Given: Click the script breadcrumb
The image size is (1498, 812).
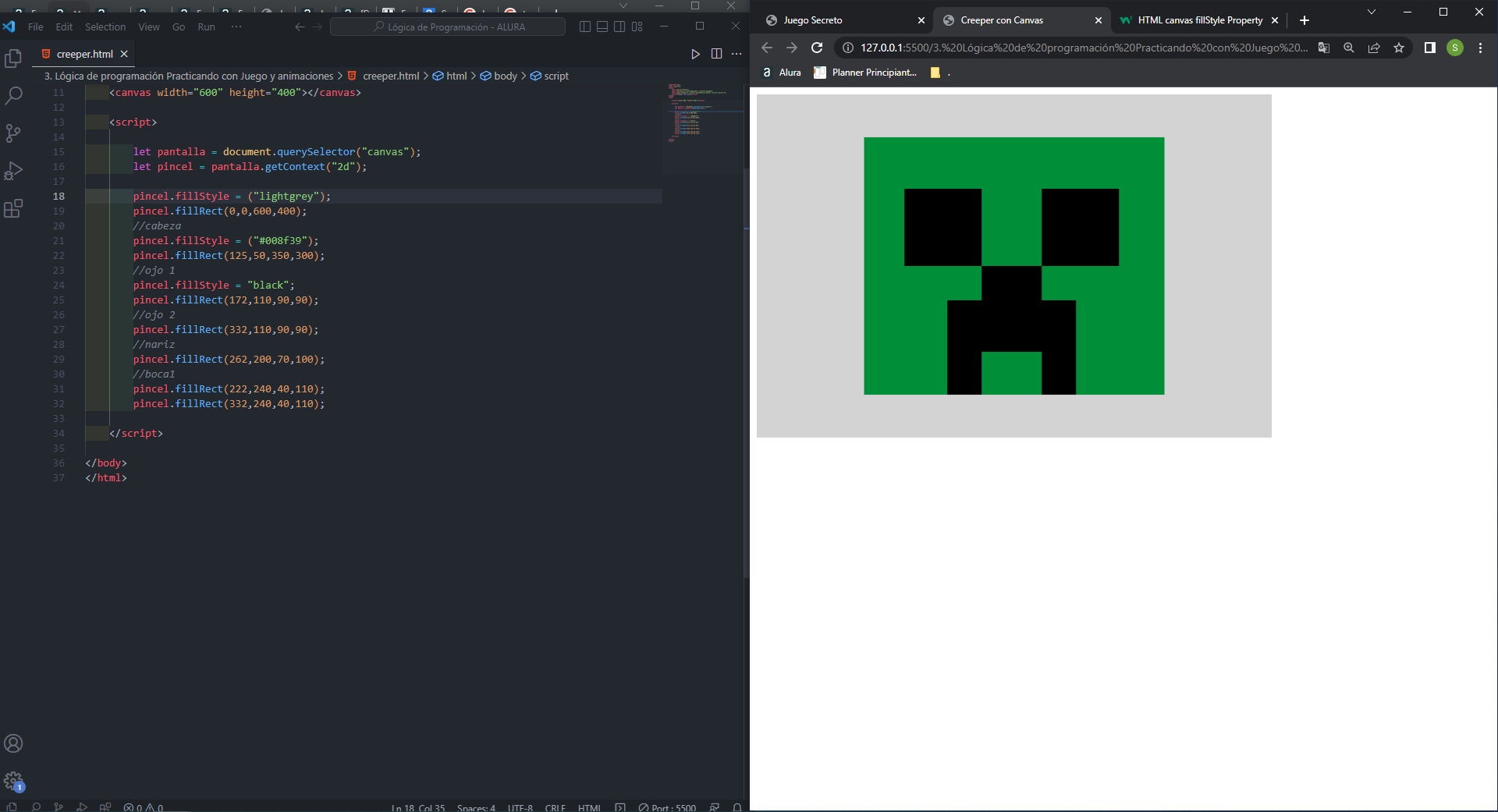Looking at the screenshot, I should tap(550, 76).
